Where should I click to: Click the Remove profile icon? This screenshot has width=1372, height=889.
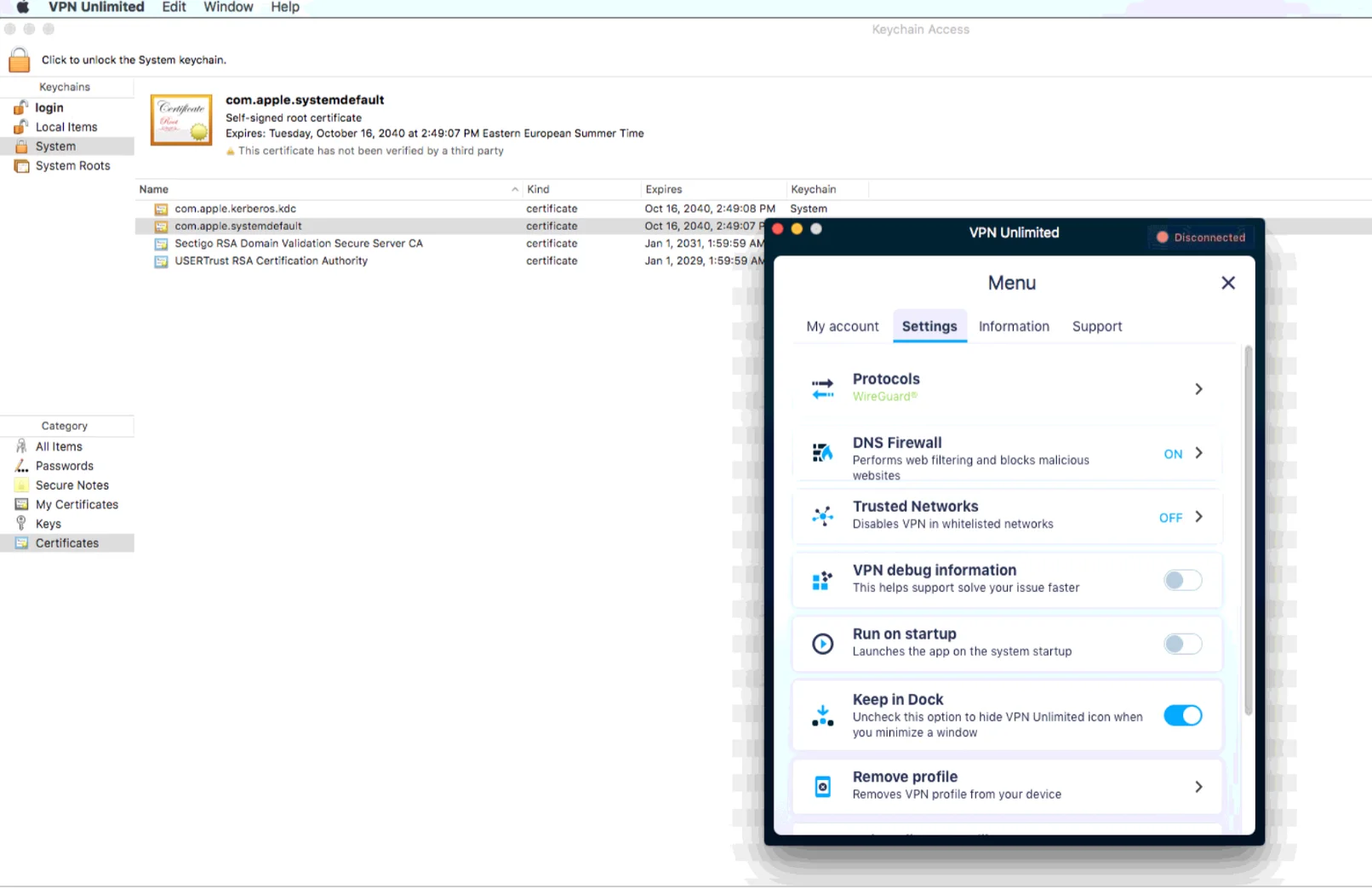822,786
